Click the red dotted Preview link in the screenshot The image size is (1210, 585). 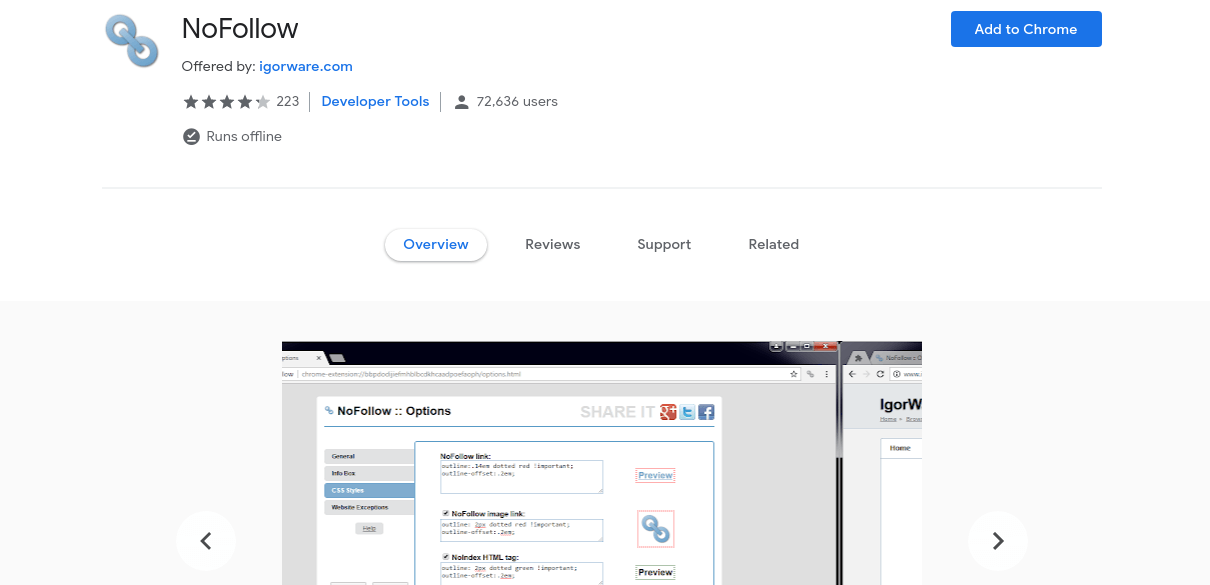[x=655, y=475]
